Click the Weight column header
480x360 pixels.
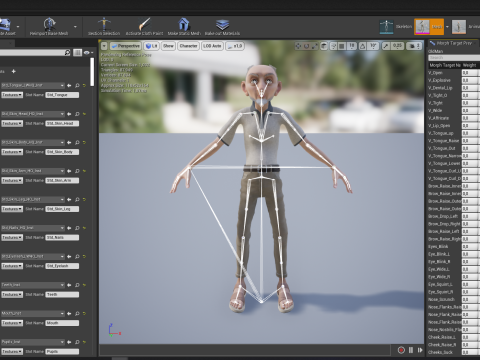(x=470, y=65)
